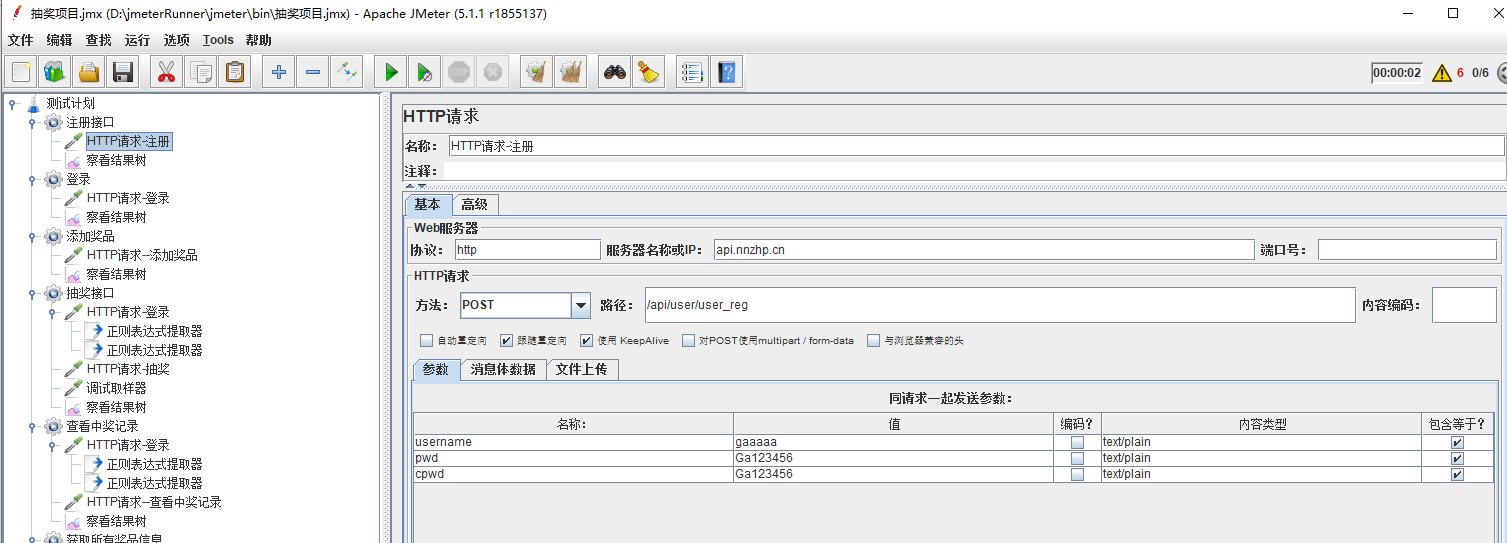Image resolution: width=1507 pixels, height=543 pixels.
Task: Enable the 与浏览器兼容的头 checkbox
Action: coord(873,340)
